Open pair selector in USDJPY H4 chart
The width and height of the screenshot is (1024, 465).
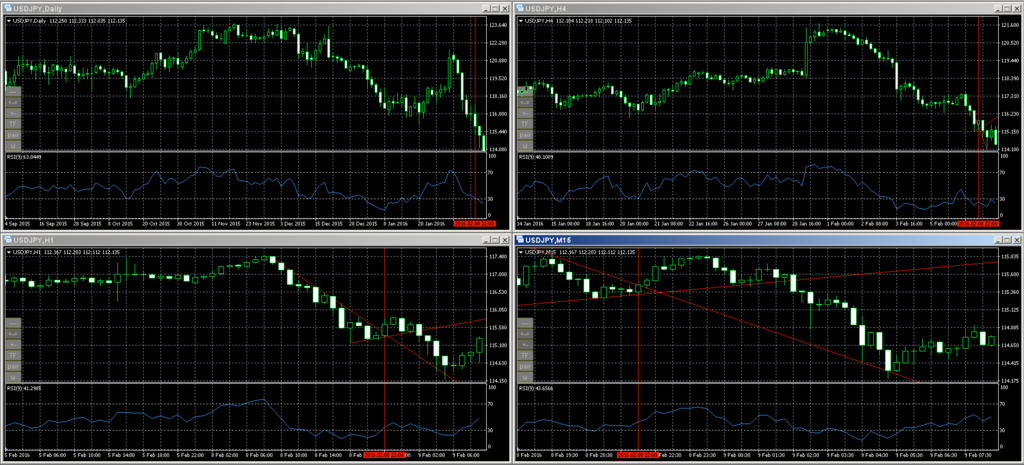525,135
